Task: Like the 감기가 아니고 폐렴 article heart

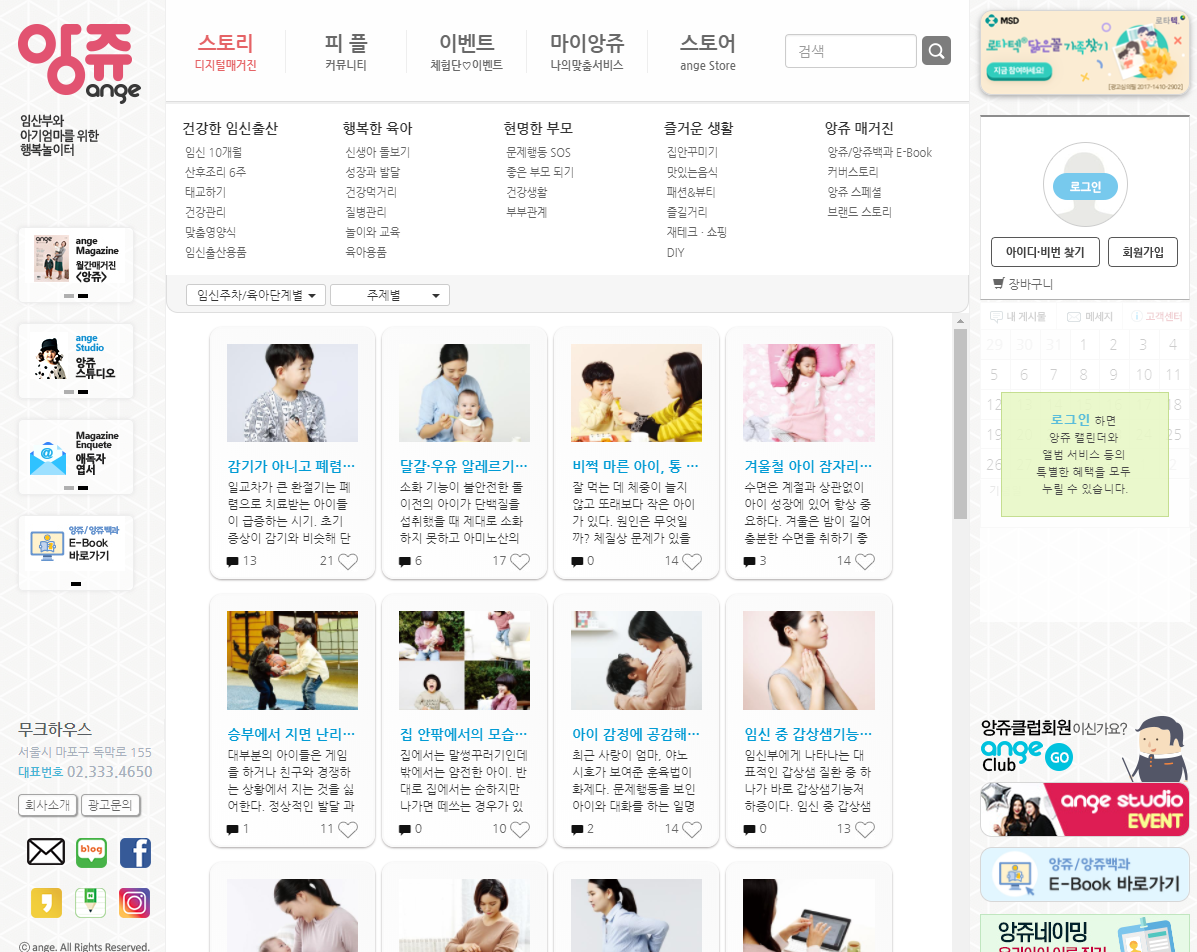Action: [348, 561]
